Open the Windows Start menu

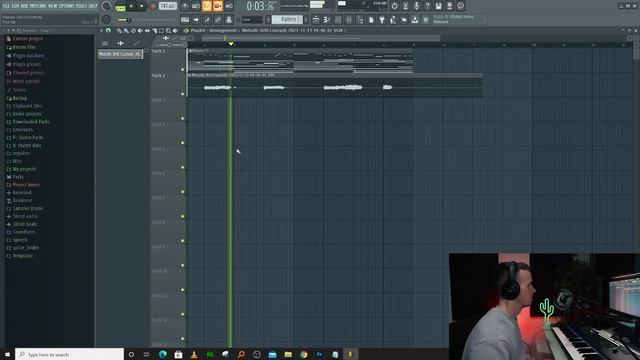coord(7,354)
